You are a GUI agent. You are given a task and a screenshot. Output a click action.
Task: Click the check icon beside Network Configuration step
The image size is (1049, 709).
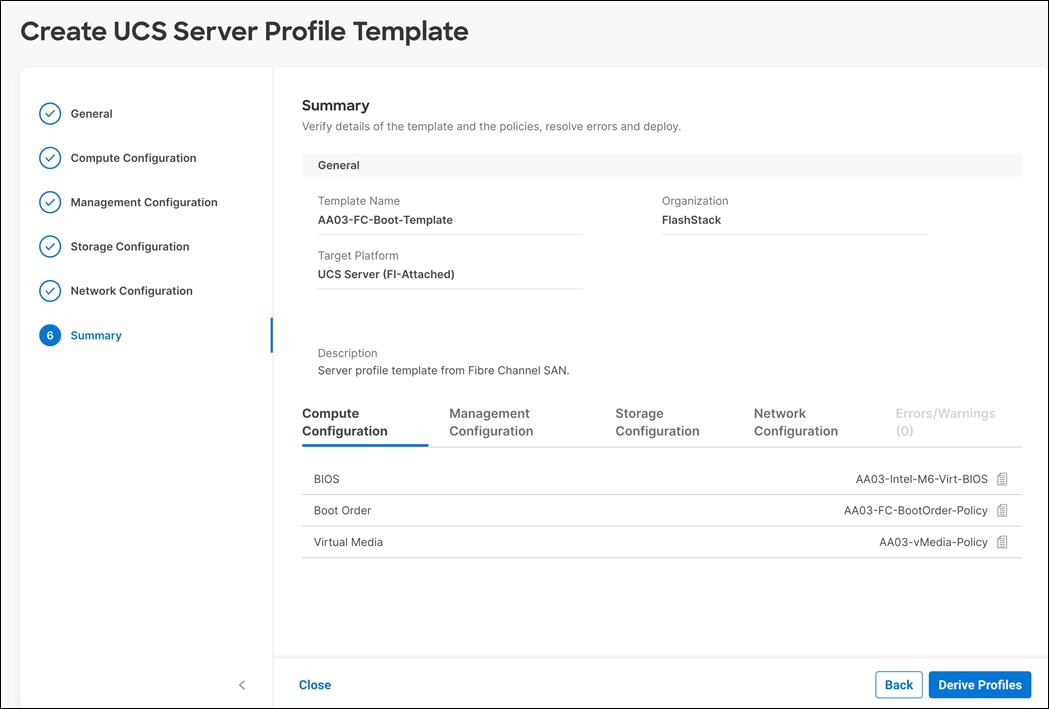50,290
